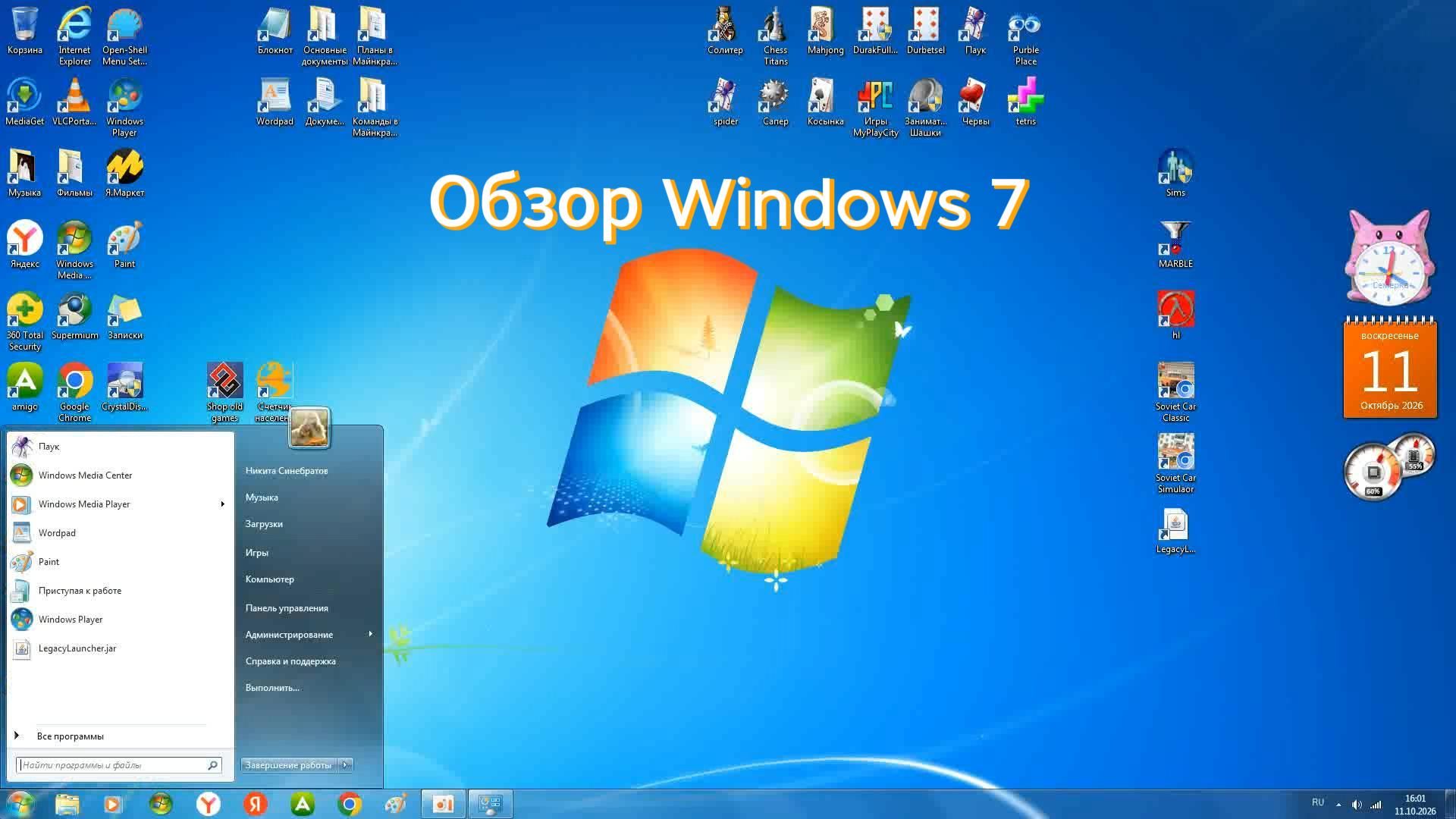Open the Сапер minesweeper icon
This screenshot has width=1456, height=819.
[775, 102]
